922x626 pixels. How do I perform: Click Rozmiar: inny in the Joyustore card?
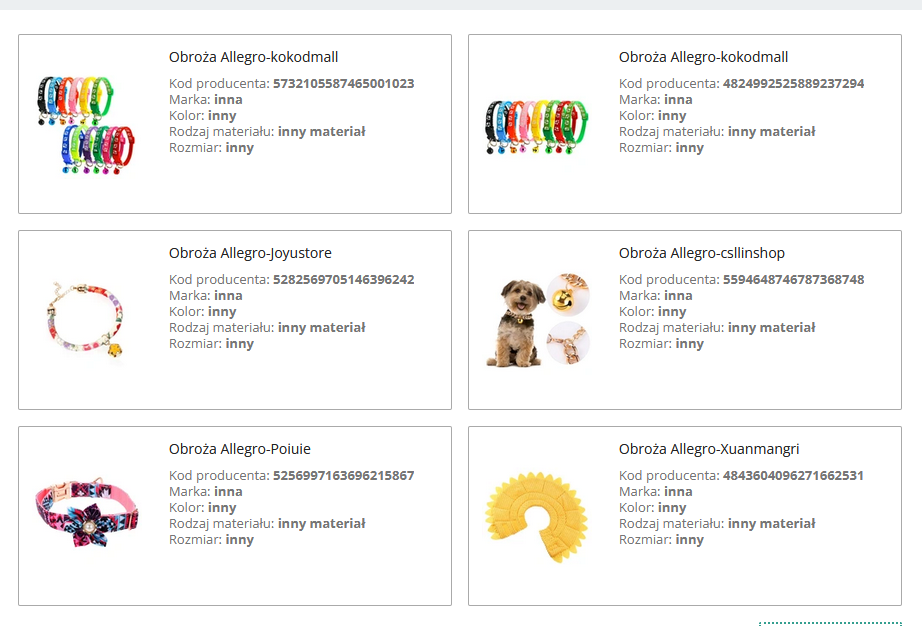pyautogui.click(x=211, y=344)
